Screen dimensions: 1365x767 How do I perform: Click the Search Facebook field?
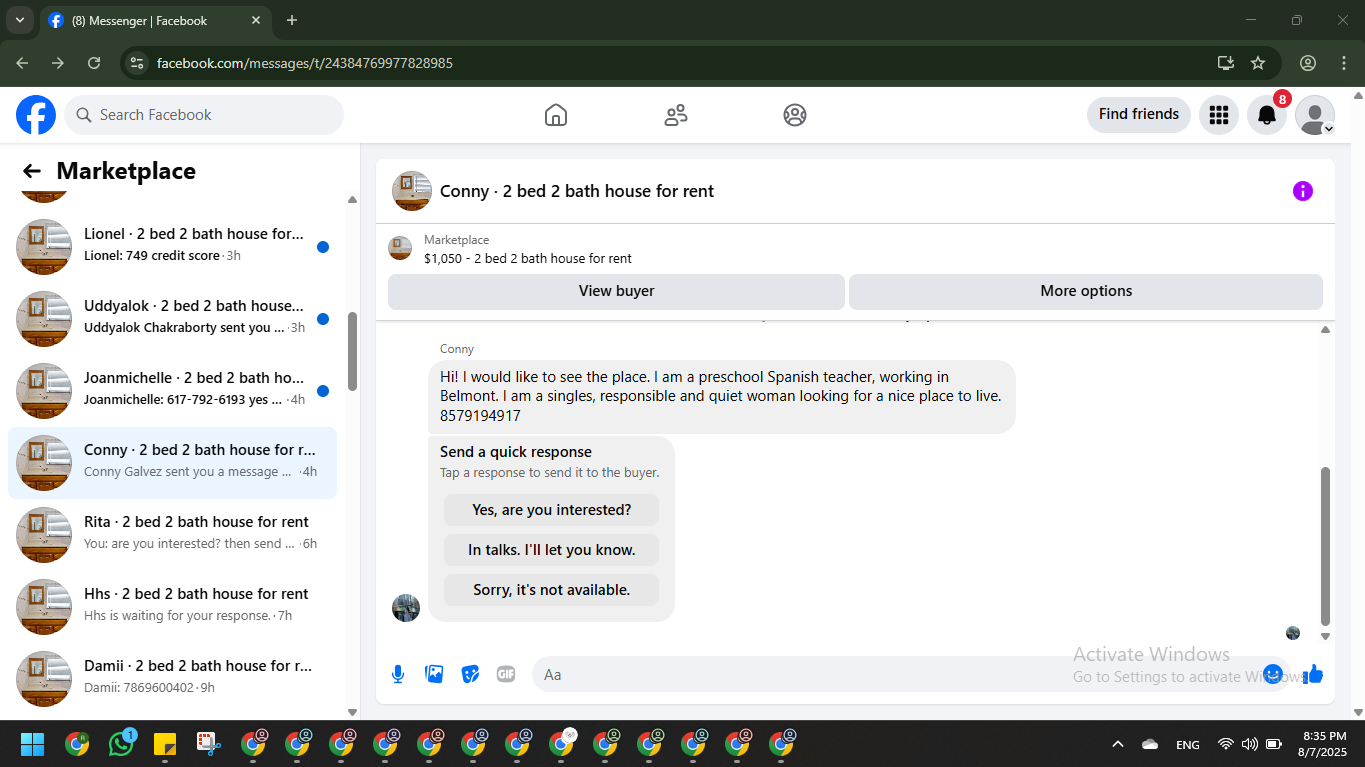pyautogui.click(x=204, y=115)
